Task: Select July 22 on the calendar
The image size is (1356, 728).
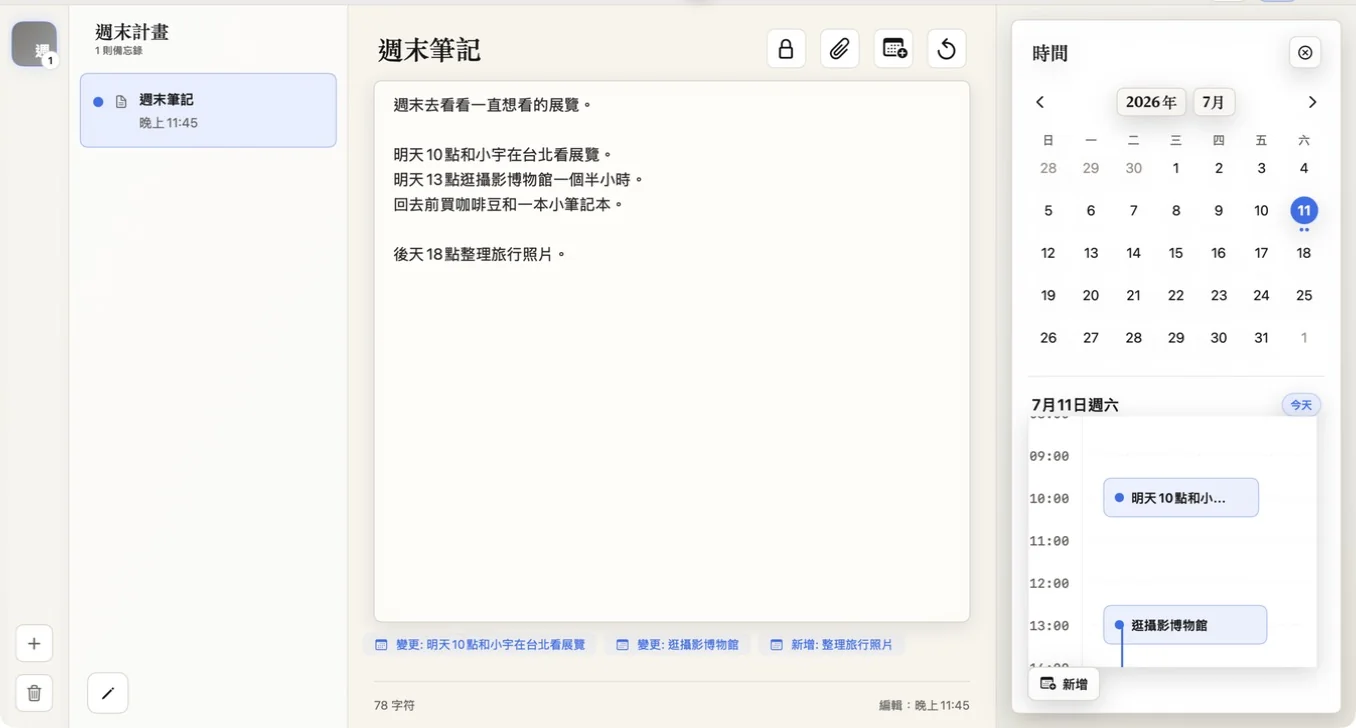Action: [x=1176, y=295]
